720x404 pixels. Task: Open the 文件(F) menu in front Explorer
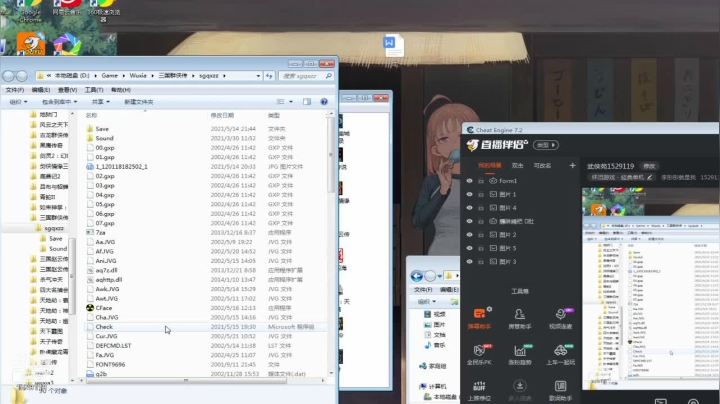point(15,90)
